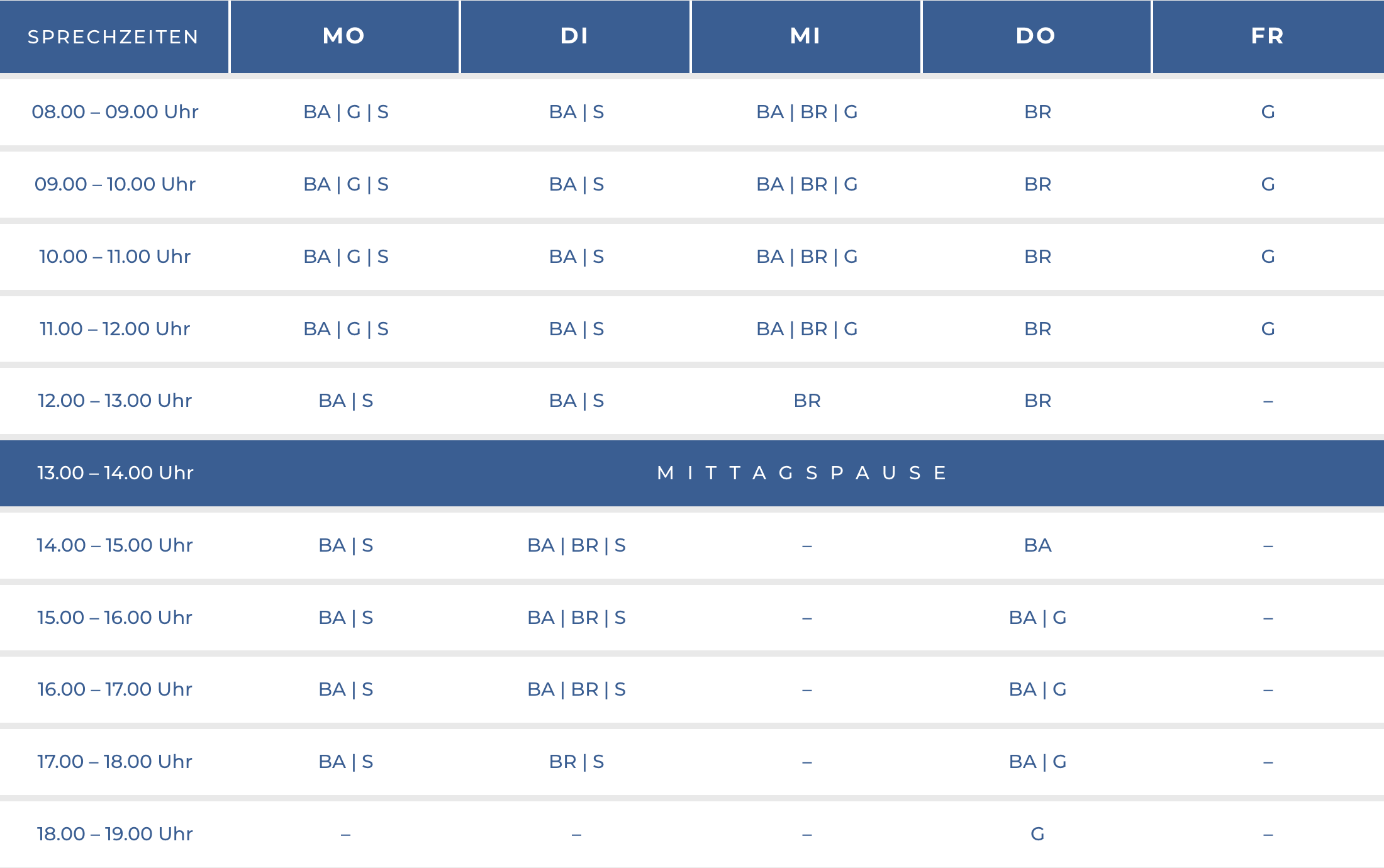Click Monday's BA | G | S entry at 10.00 – 11.00
The image size is (1384, 868).
(346, 257)
